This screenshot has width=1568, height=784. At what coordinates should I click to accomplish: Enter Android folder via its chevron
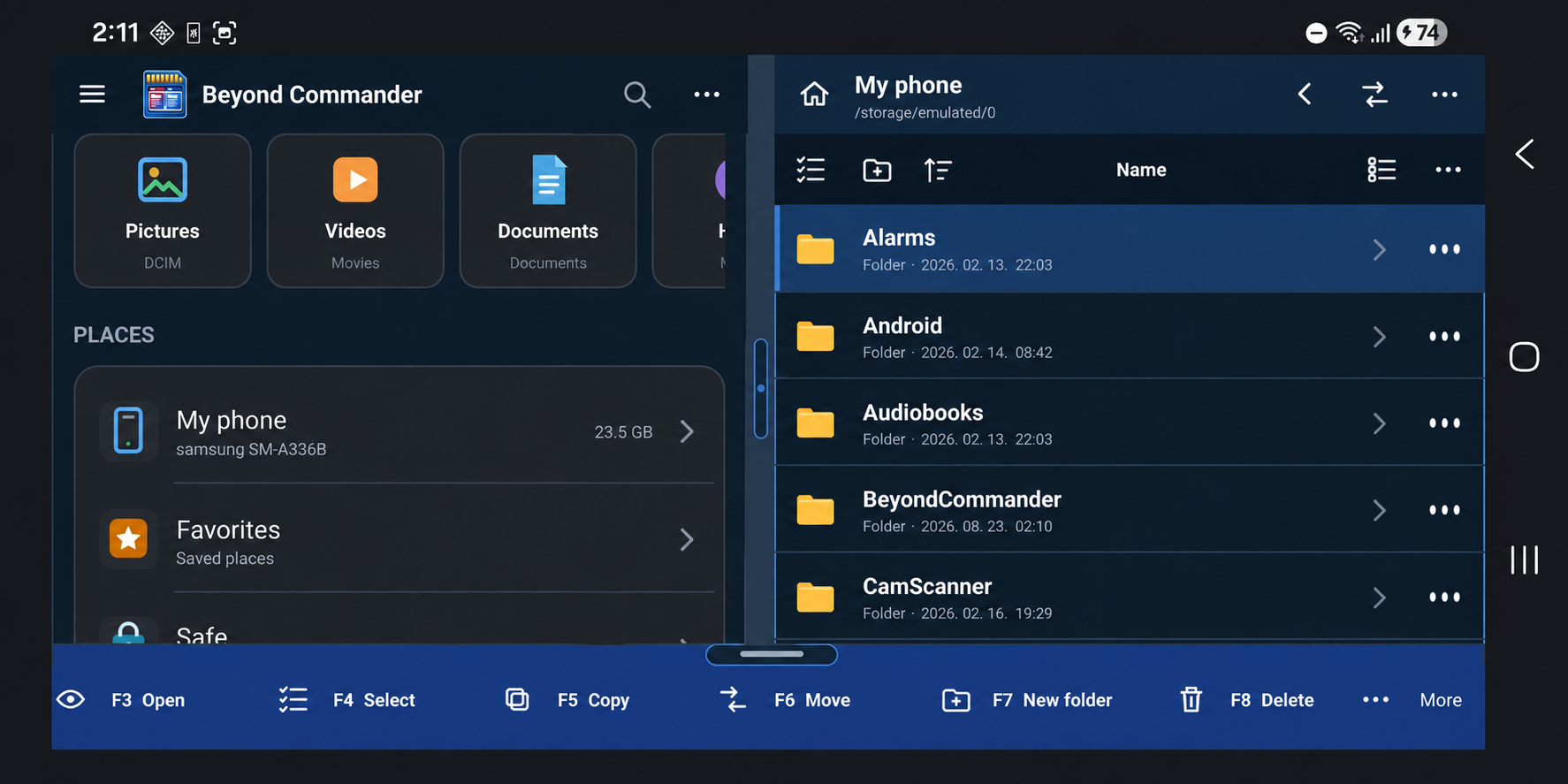pyautogui.click(x=1379, y=337)
